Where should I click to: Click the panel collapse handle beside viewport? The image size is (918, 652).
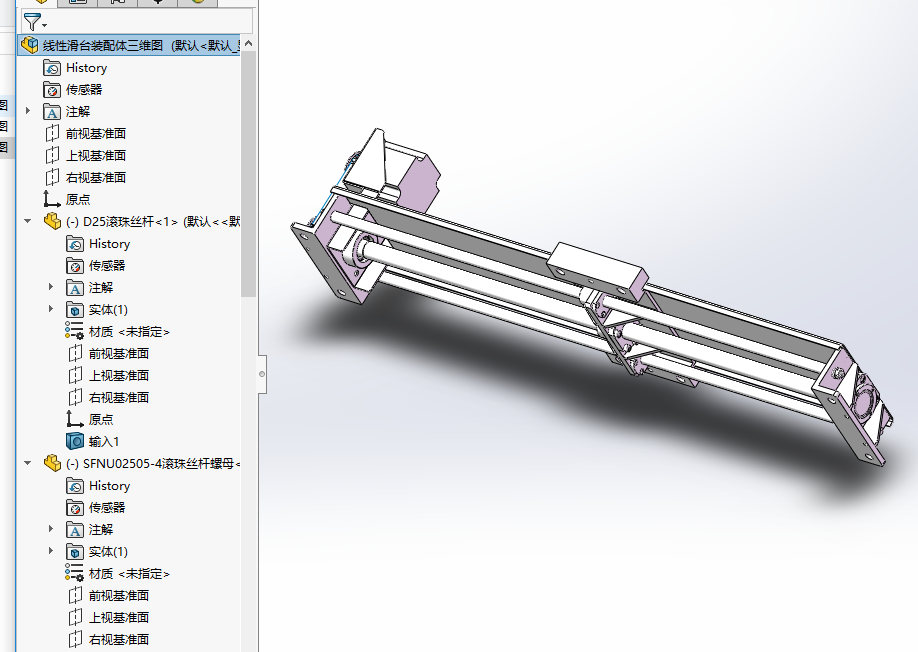262,374
